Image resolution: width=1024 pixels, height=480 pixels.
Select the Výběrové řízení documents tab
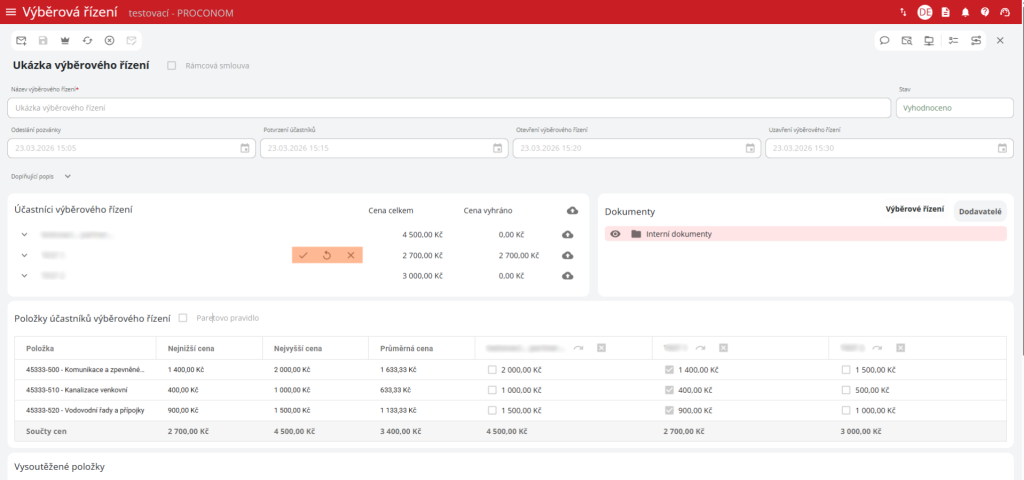pos(914,210)
